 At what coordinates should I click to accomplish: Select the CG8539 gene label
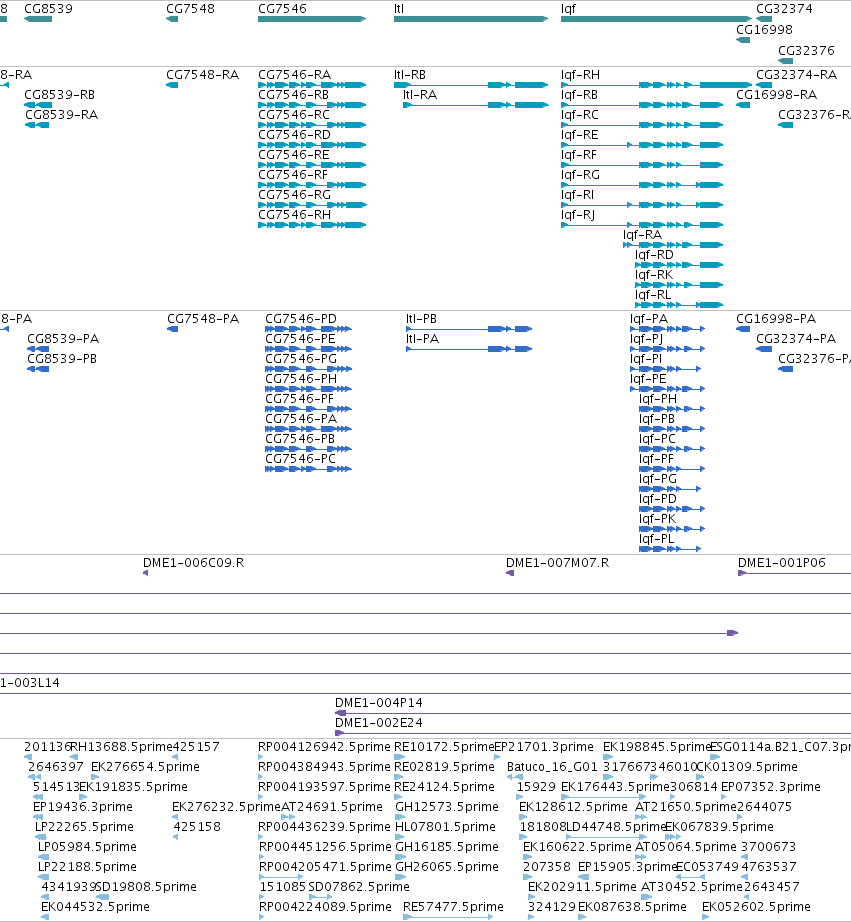tap(48, 9)
